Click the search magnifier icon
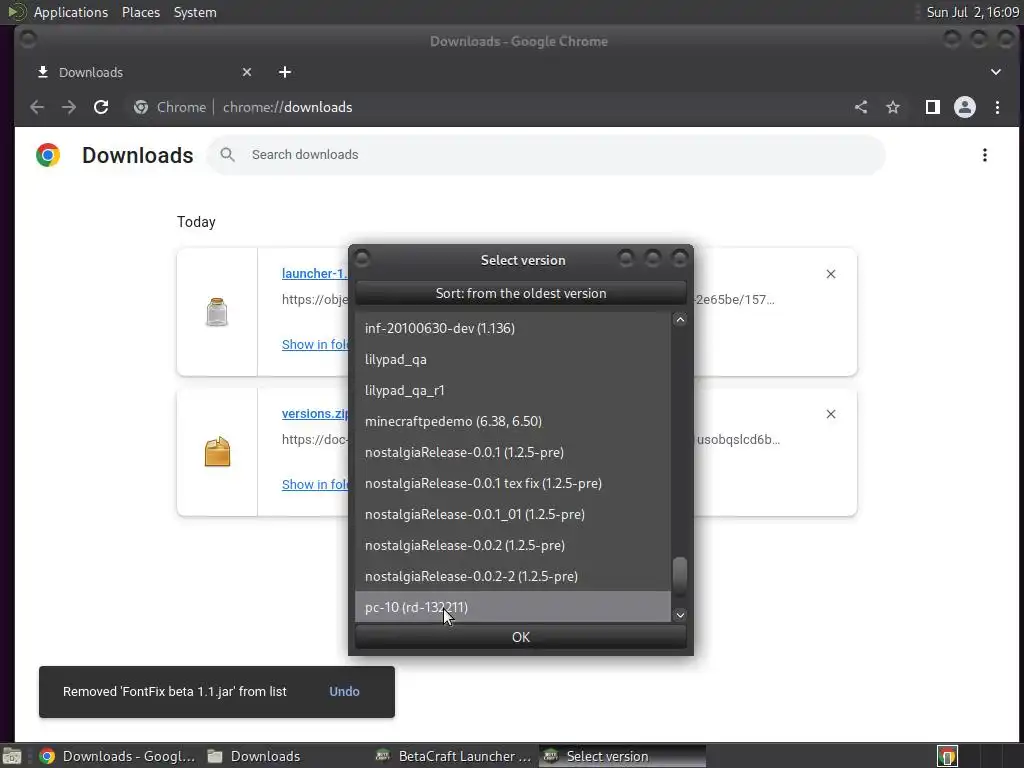The height and width of the screenshot is (768, 1024). click(x=227, y=155)
